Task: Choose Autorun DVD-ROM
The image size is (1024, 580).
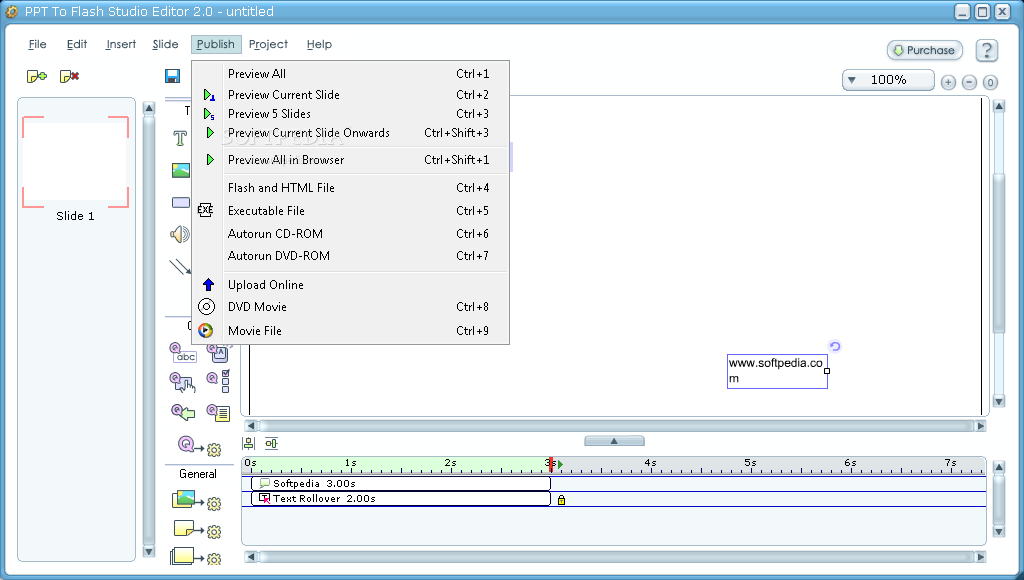Action: (x=350, y=256)
